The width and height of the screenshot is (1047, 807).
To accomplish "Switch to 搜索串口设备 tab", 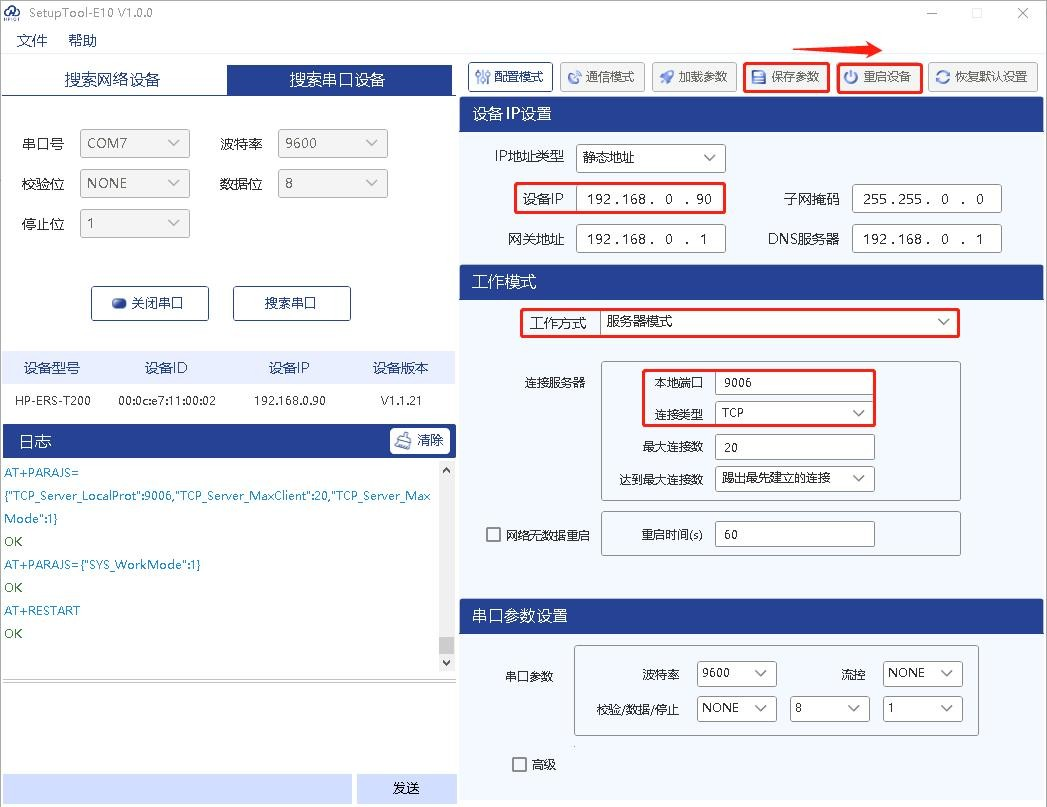I will click(339, 80).
